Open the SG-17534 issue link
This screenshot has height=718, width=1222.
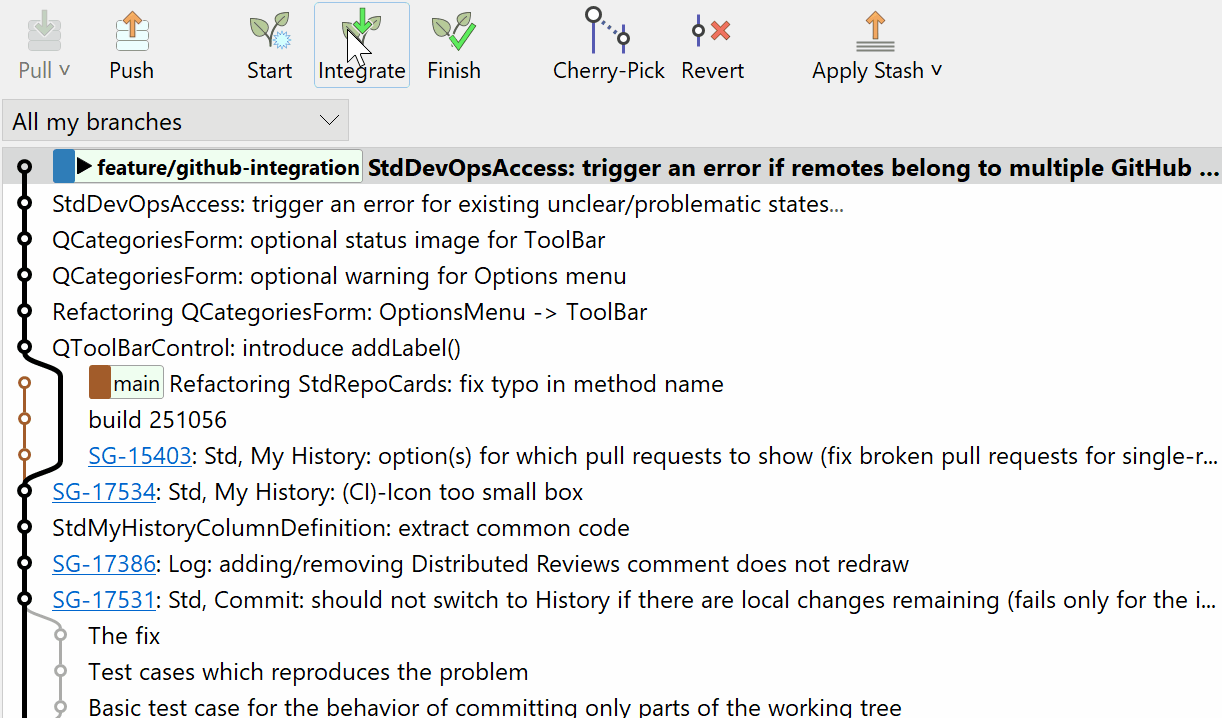coord(104,491)
